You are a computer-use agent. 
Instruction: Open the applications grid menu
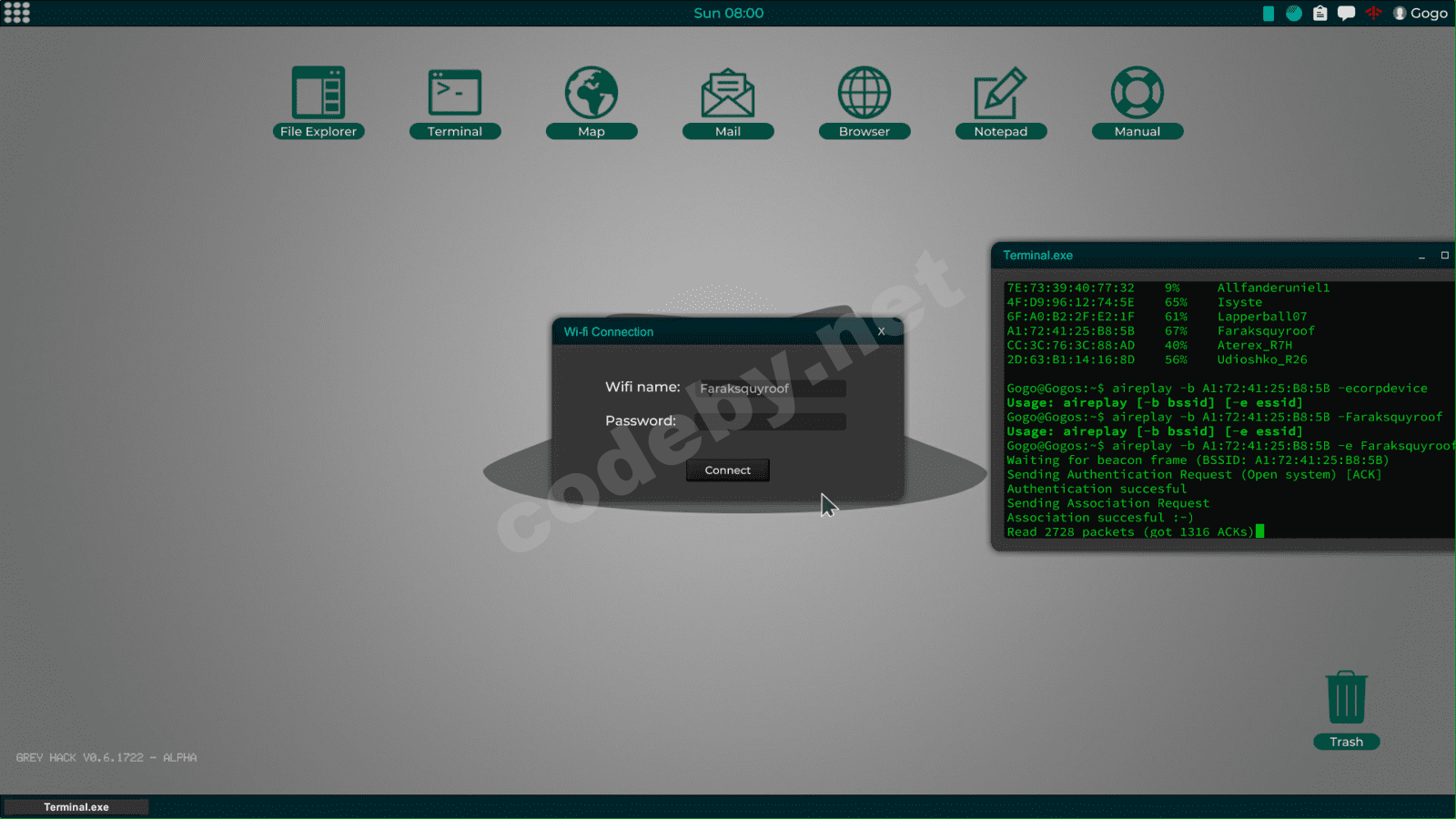pos(16,13)
